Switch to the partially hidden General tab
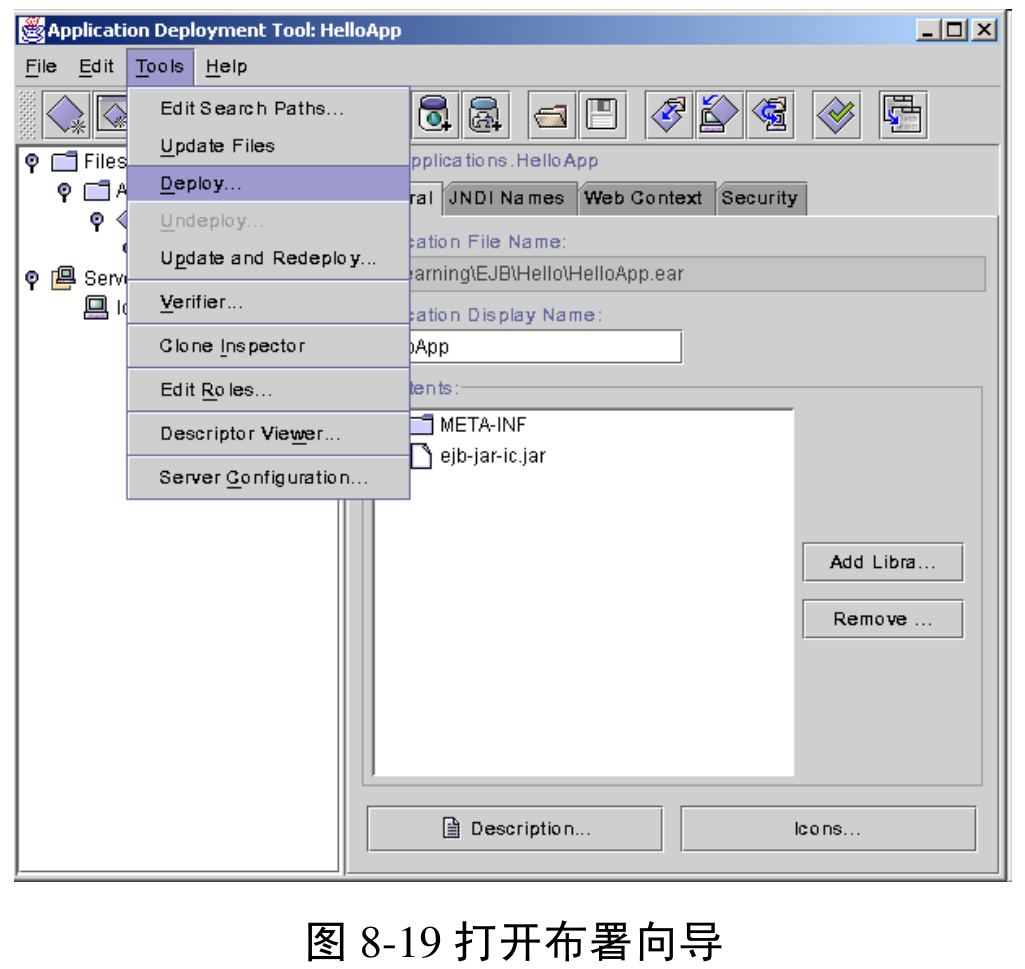Viewport: 1025px width, 969px height. 424,198
